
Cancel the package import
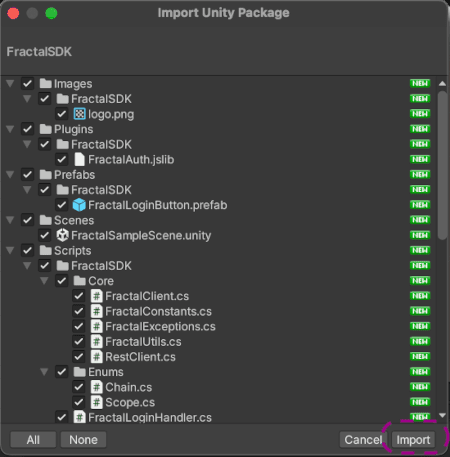363,440
